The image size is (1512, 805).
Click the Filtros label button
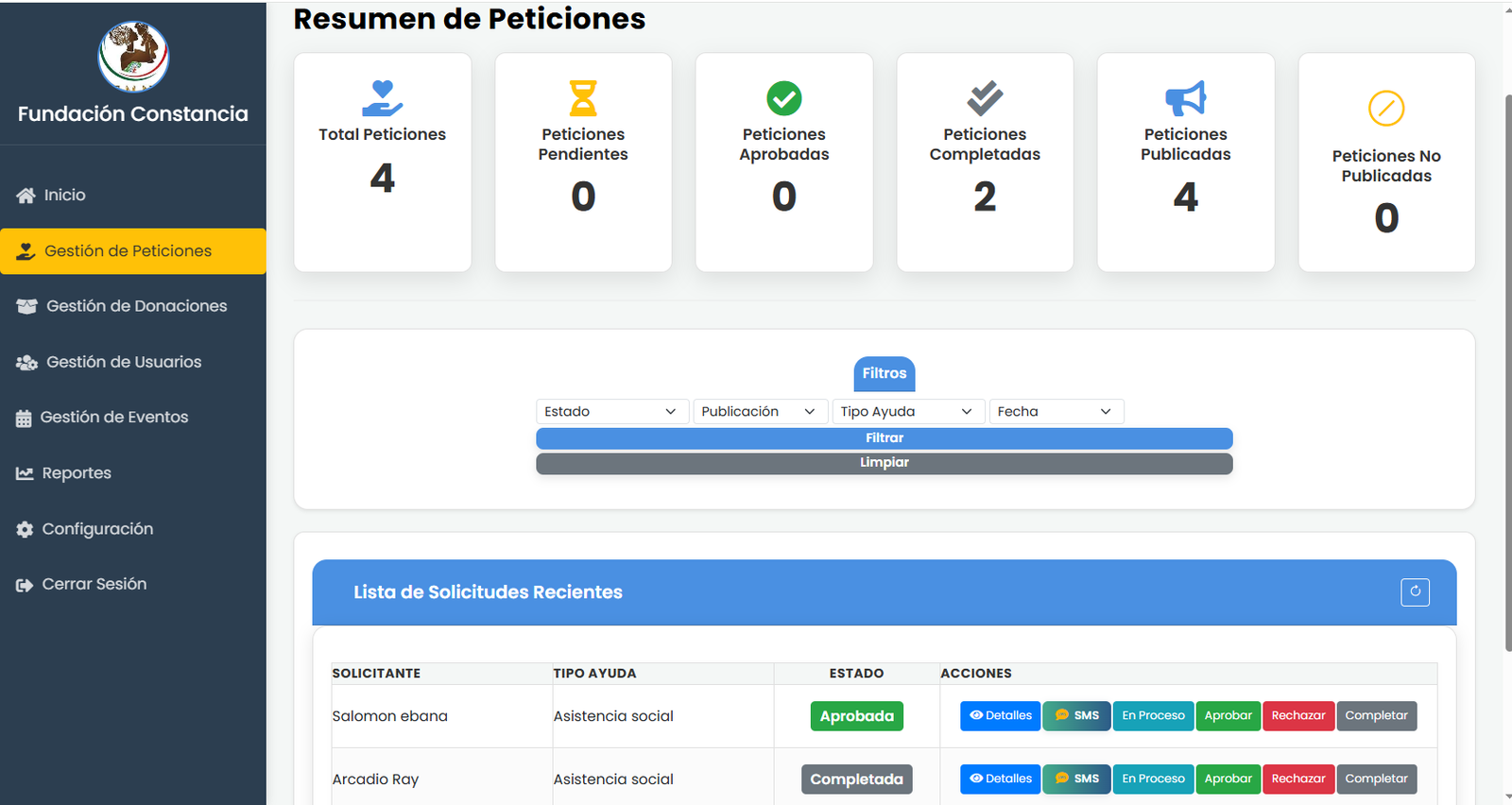885,373
